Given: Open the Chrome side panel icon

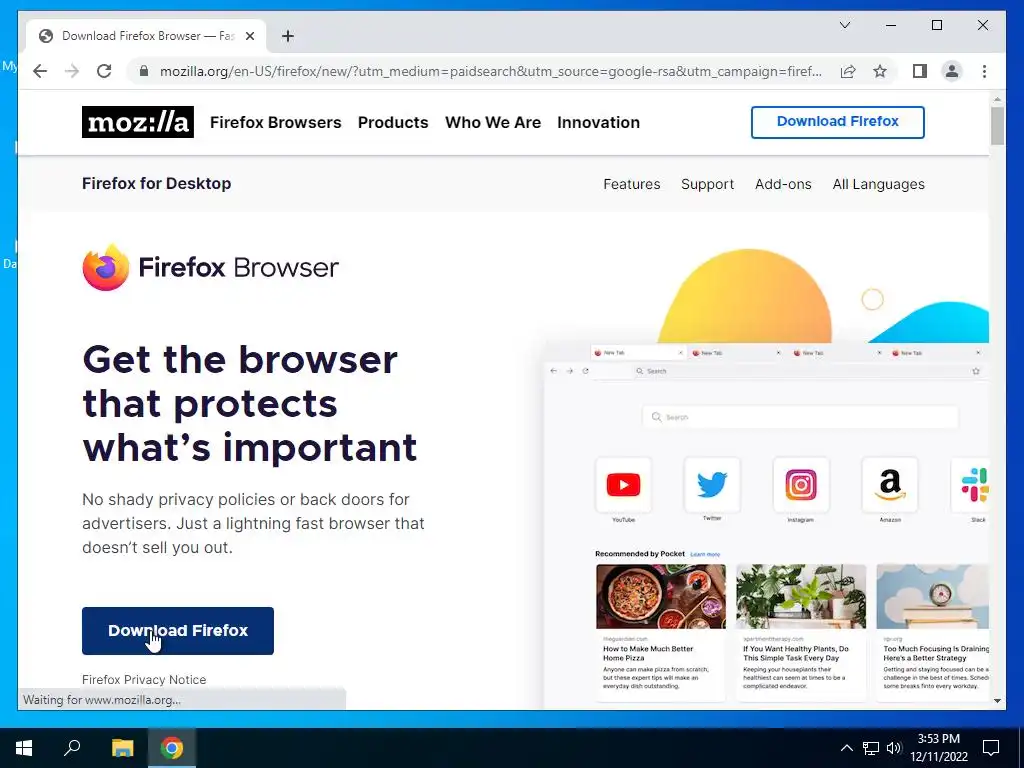Looking at the screenshot, I should tap(920, 71).
